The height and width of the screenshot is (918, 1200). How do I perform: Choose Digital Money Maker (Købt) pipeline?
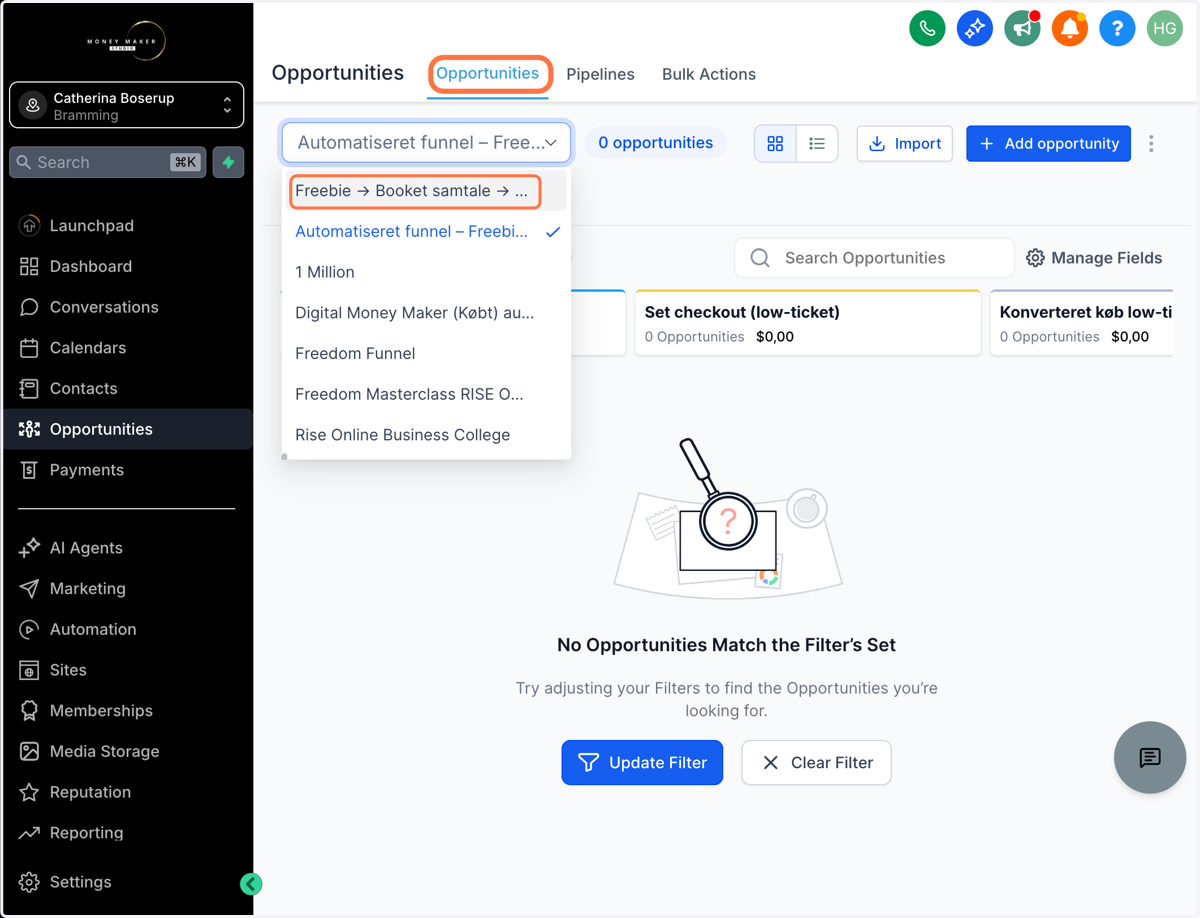pos(427,313)
